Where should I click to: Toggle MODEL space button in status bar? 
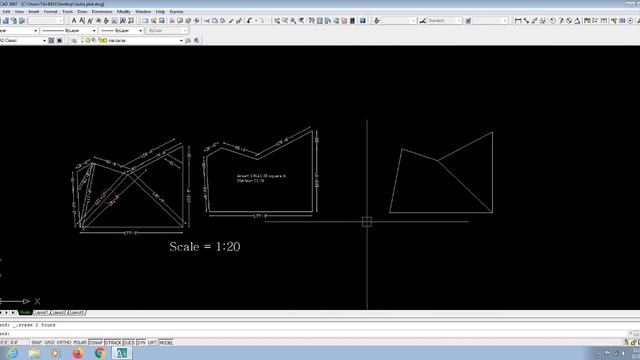(166, 342)
